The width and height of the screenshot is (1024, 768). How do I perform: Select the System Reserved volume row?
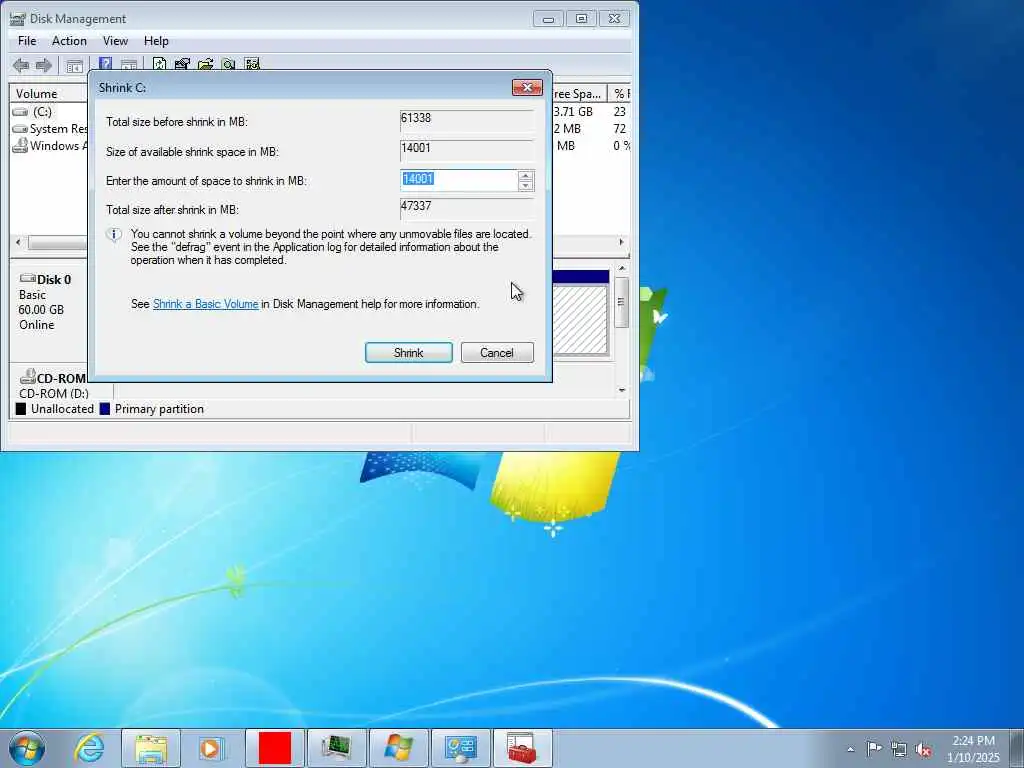click(50, 129)
